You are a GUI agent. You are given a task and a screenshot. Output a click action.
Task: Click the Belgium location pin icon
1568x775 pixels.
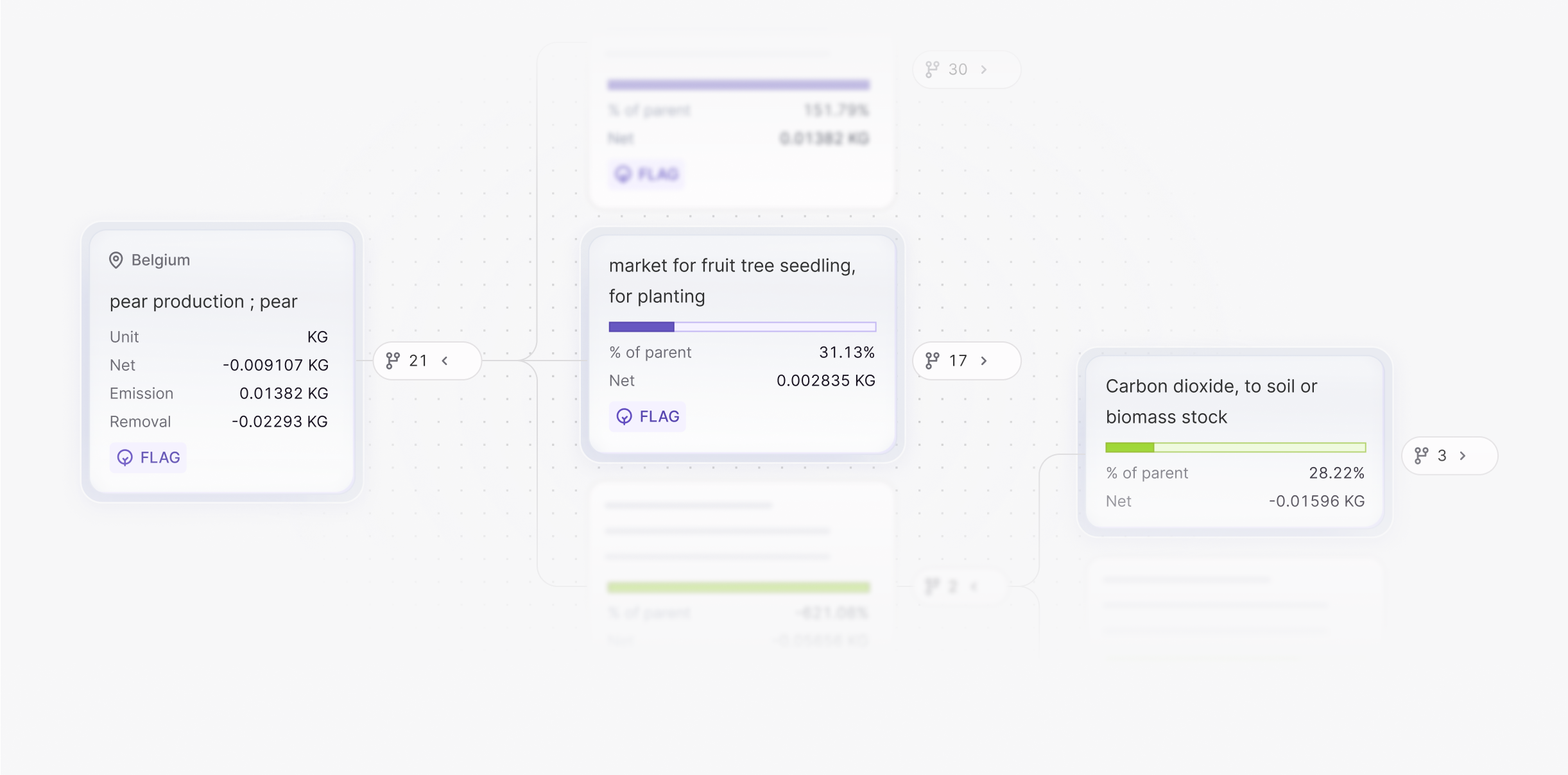tap(116, 260)
